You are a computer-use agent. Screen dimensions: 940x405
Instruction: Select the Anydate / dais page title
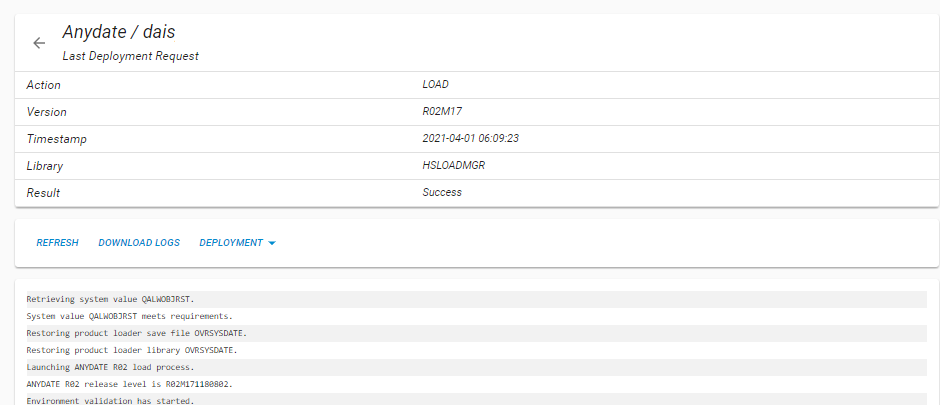pos(119,32)
